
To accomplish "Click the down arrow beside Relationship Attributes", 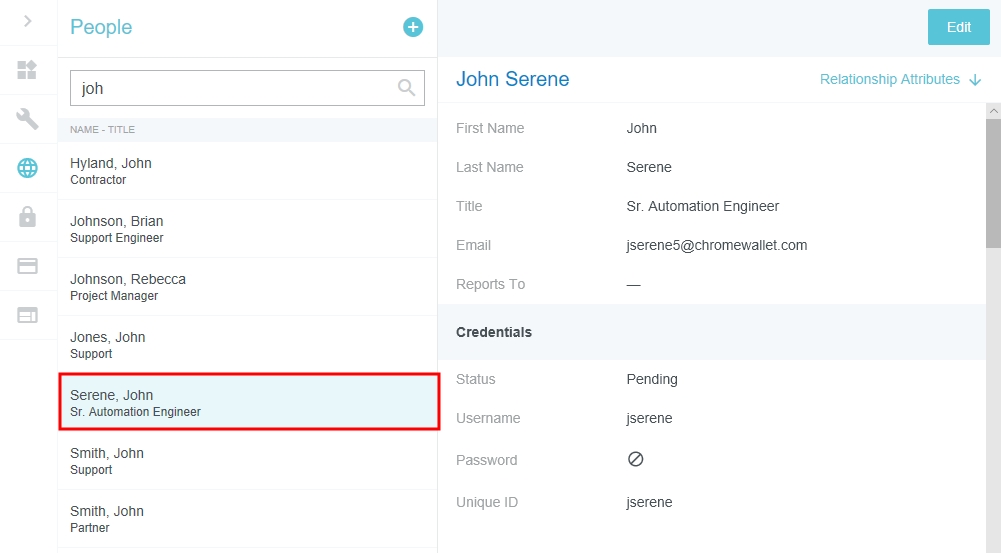I will click(975, 80).
